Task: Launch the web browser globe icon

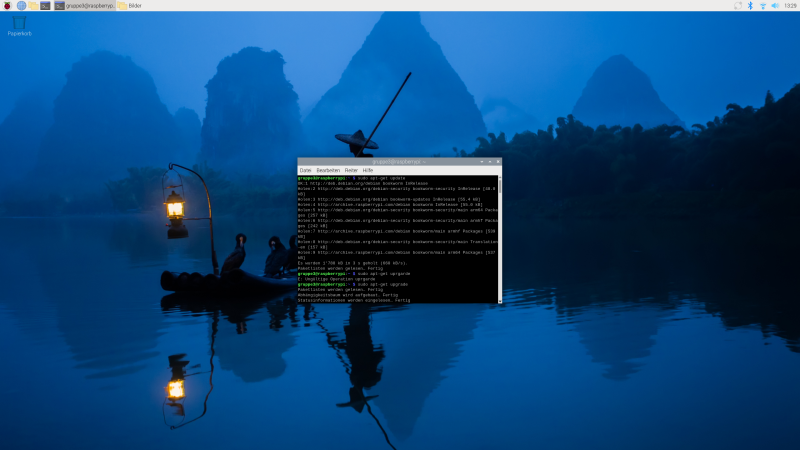Action: [21, 6]
